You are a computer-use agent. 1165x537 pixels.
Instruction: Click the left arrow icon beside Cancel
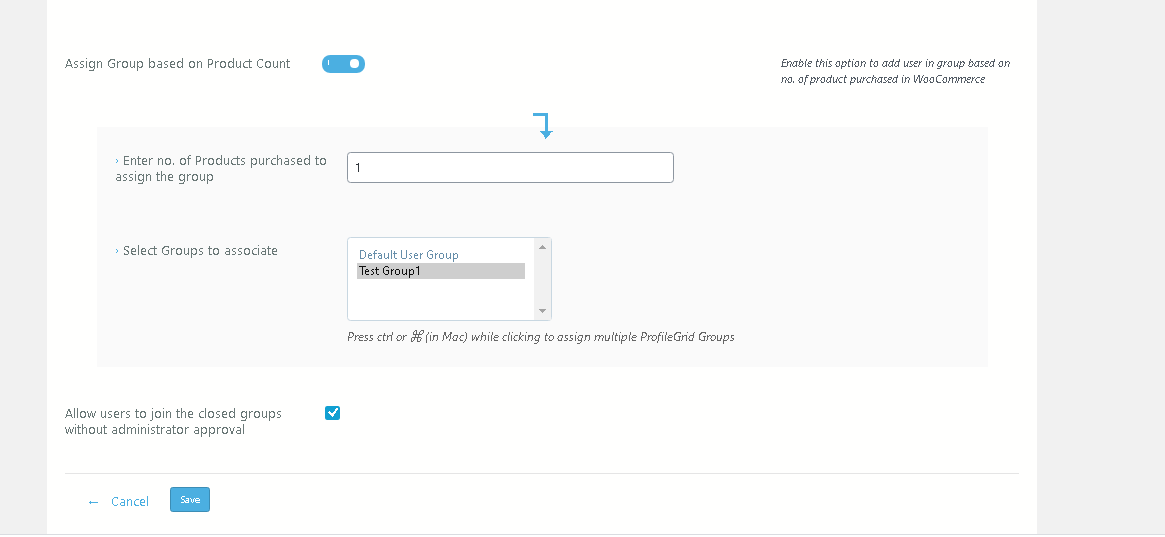(x=93, y=502)
